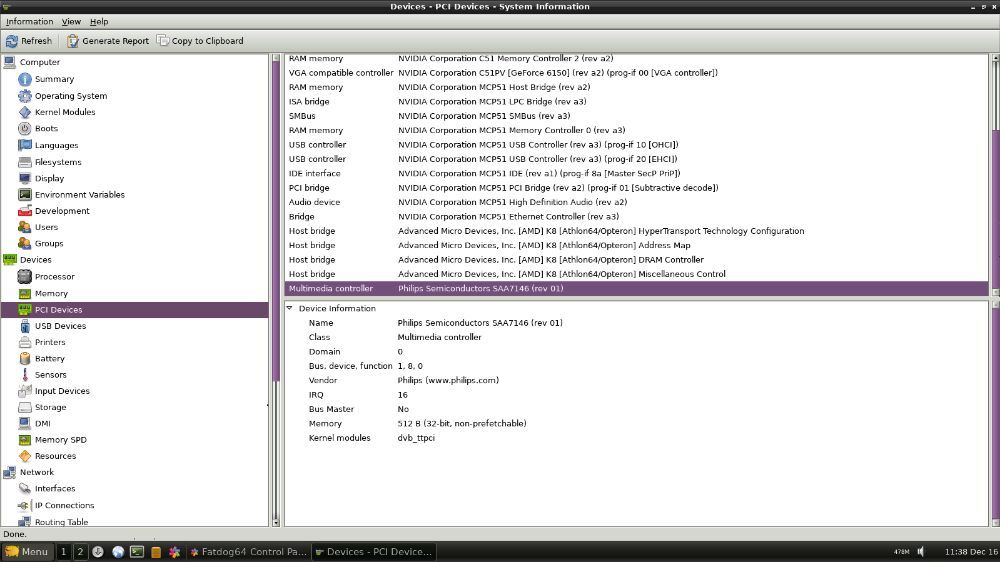Collapse the Device Information section
Viewport: 1000px width, 562px height.
[290, 308]
